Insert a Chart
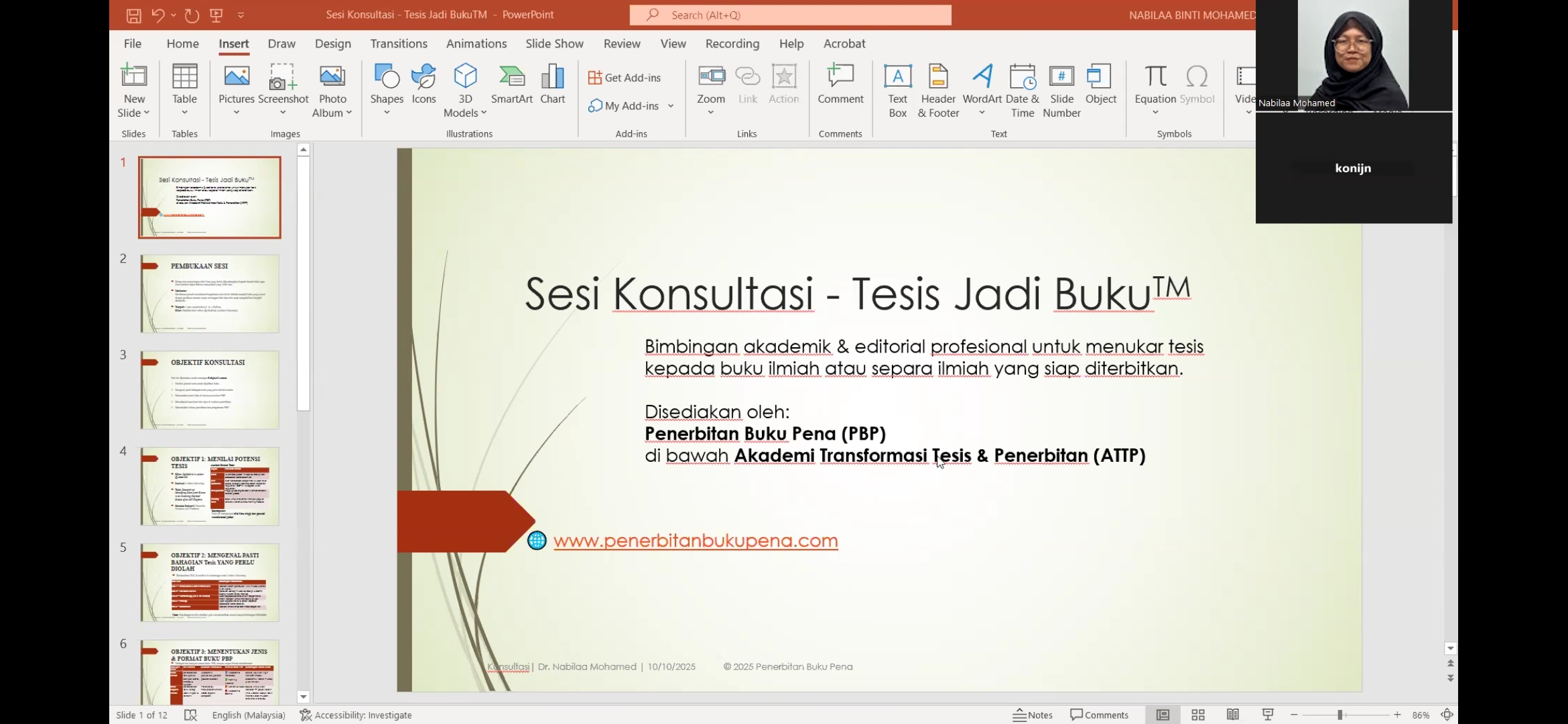Viewport: 1568px width, 724px height. (x=552, y=84)
